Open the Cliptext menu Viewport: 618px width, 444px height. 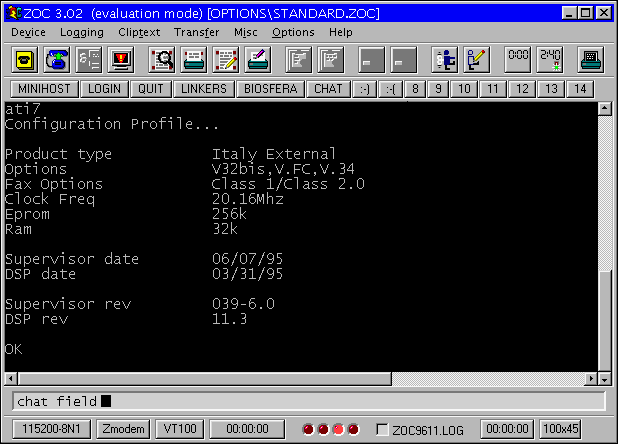pos(137,32)
